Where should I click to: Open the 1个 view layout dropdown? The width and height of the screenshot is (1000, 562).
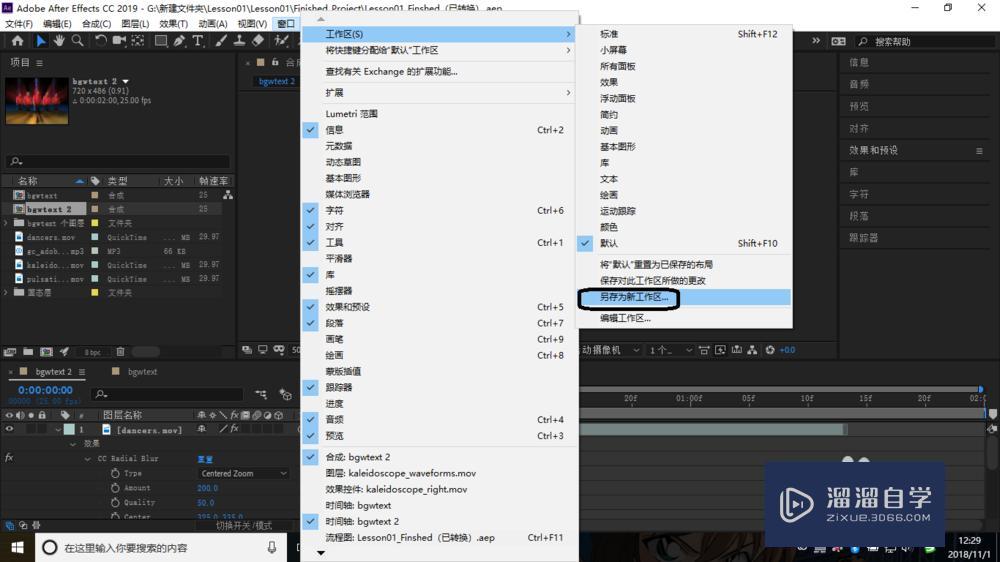point(670,350)
